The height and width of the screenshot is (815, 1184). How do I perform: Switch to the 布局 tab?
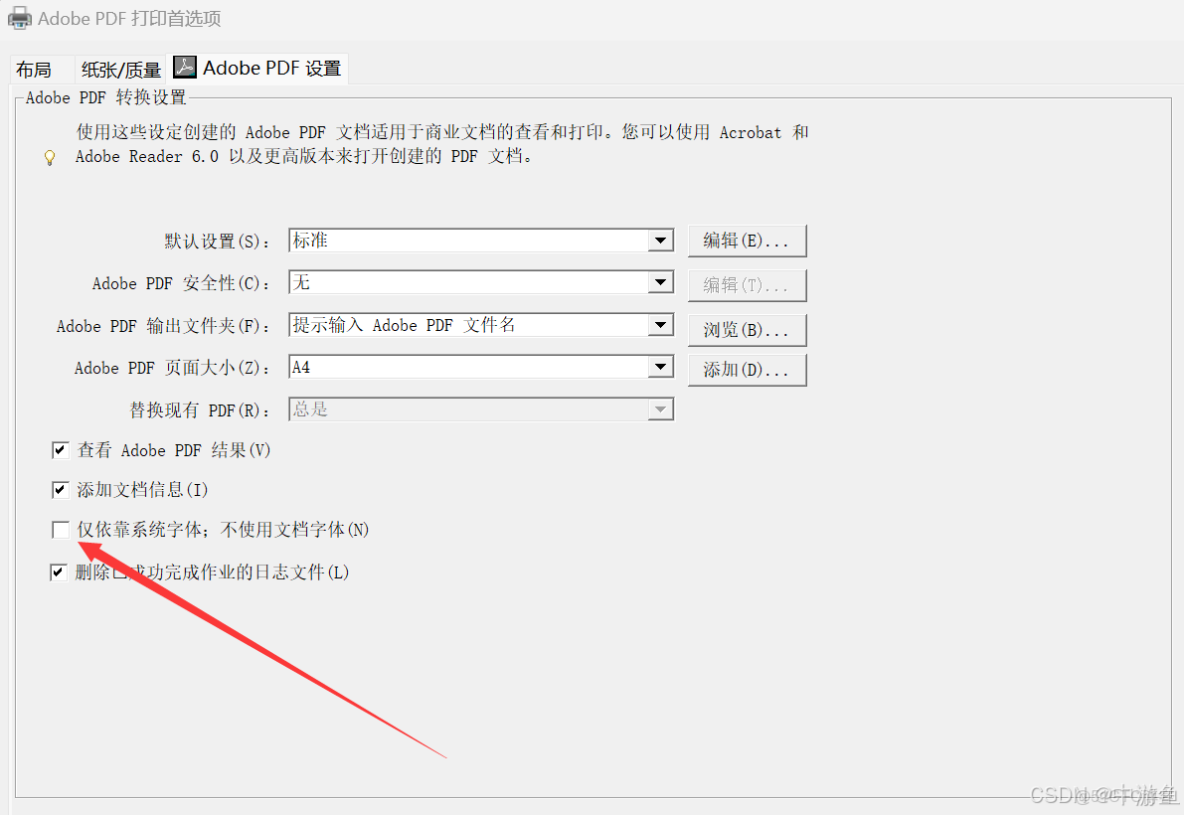pos(34,70)
